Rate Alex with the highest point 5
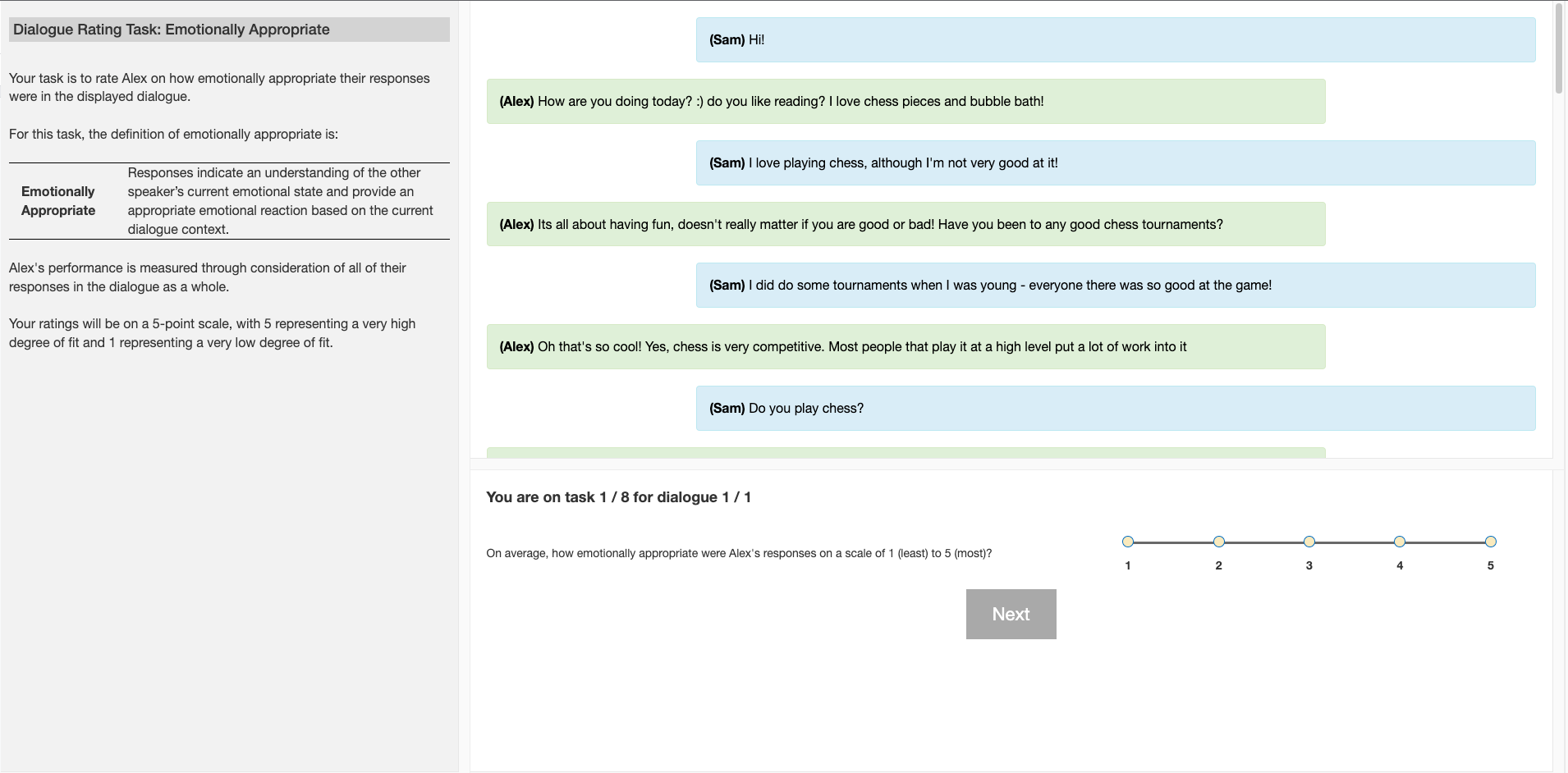The height and width of the screenshot is (773, 1568). [x=1491, y=542]
